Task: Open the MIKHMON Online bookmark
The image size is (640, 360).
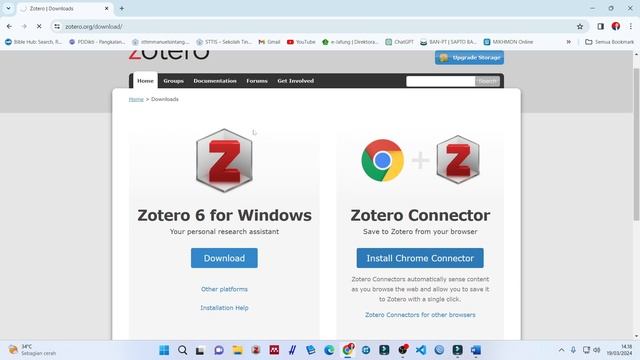Action: [509, 42]
